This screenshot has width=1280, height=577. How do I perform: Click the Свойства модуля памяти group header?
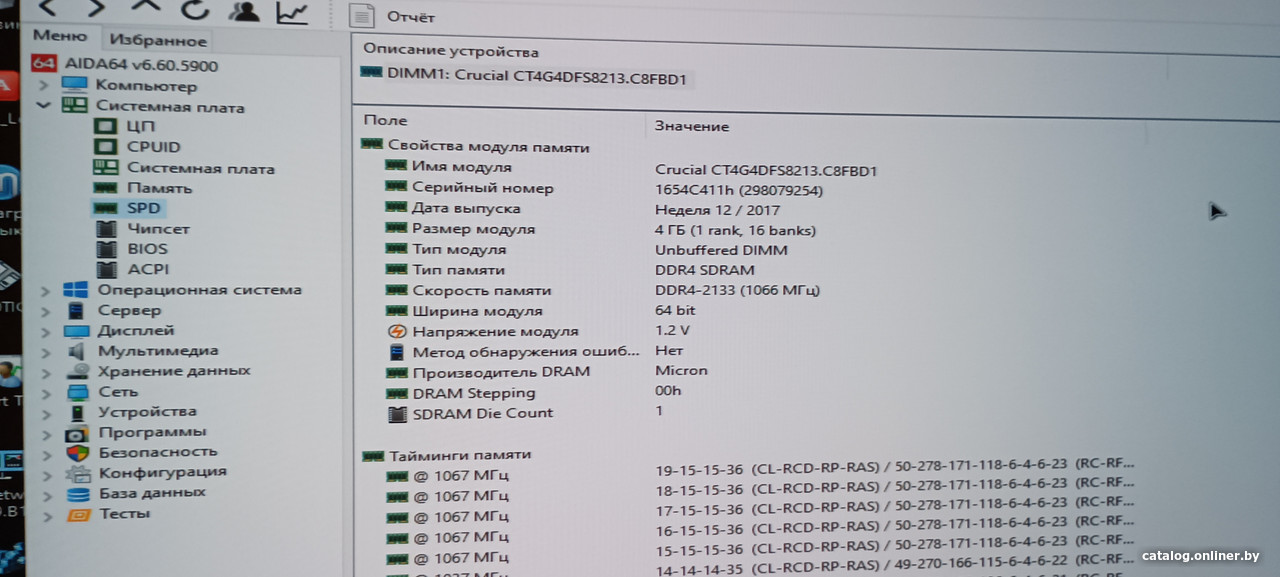[475, 147]
